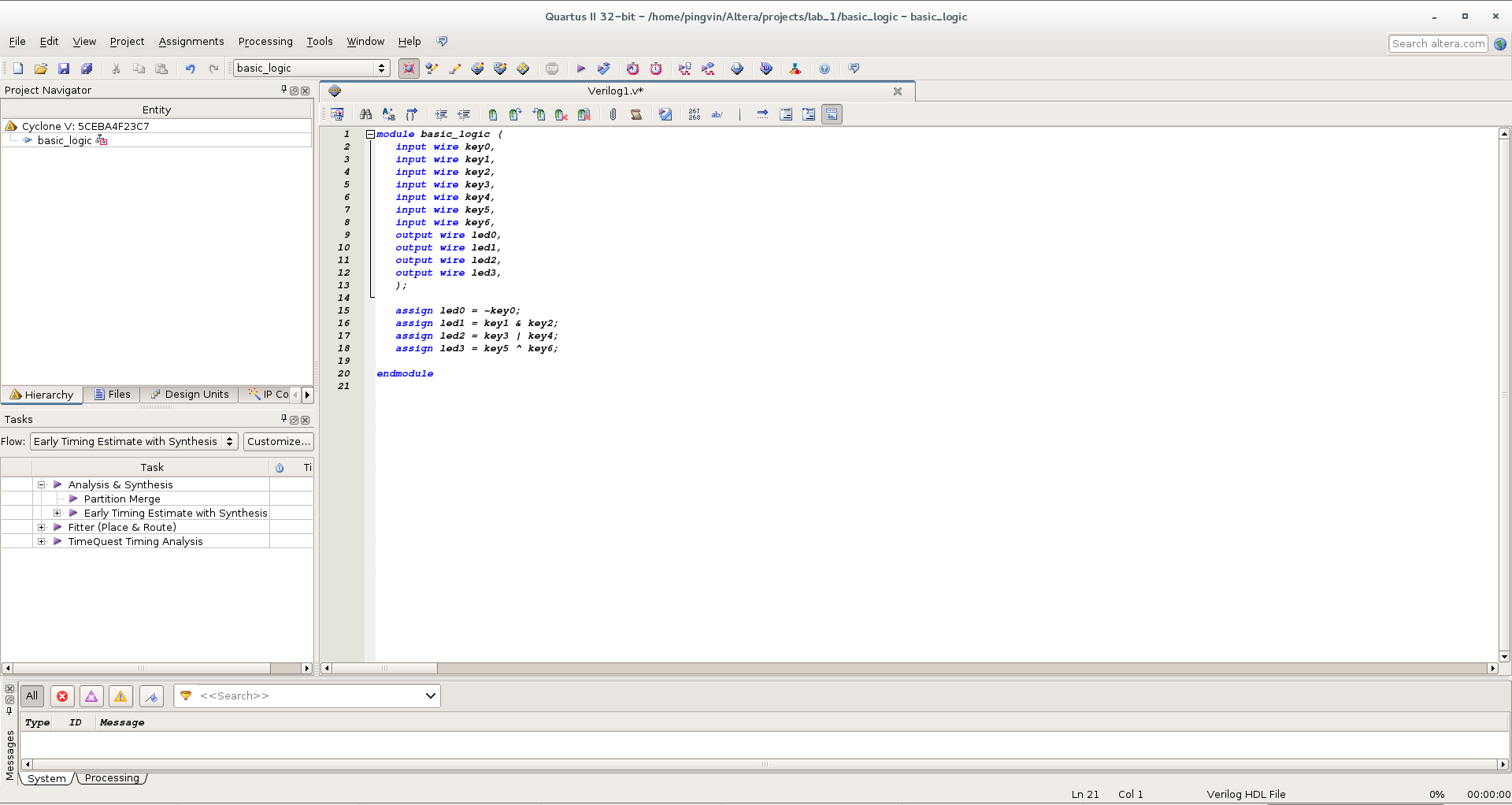
Task: Toggle bookmark with green bookmark icon
Action: click(x=493, y=114)
